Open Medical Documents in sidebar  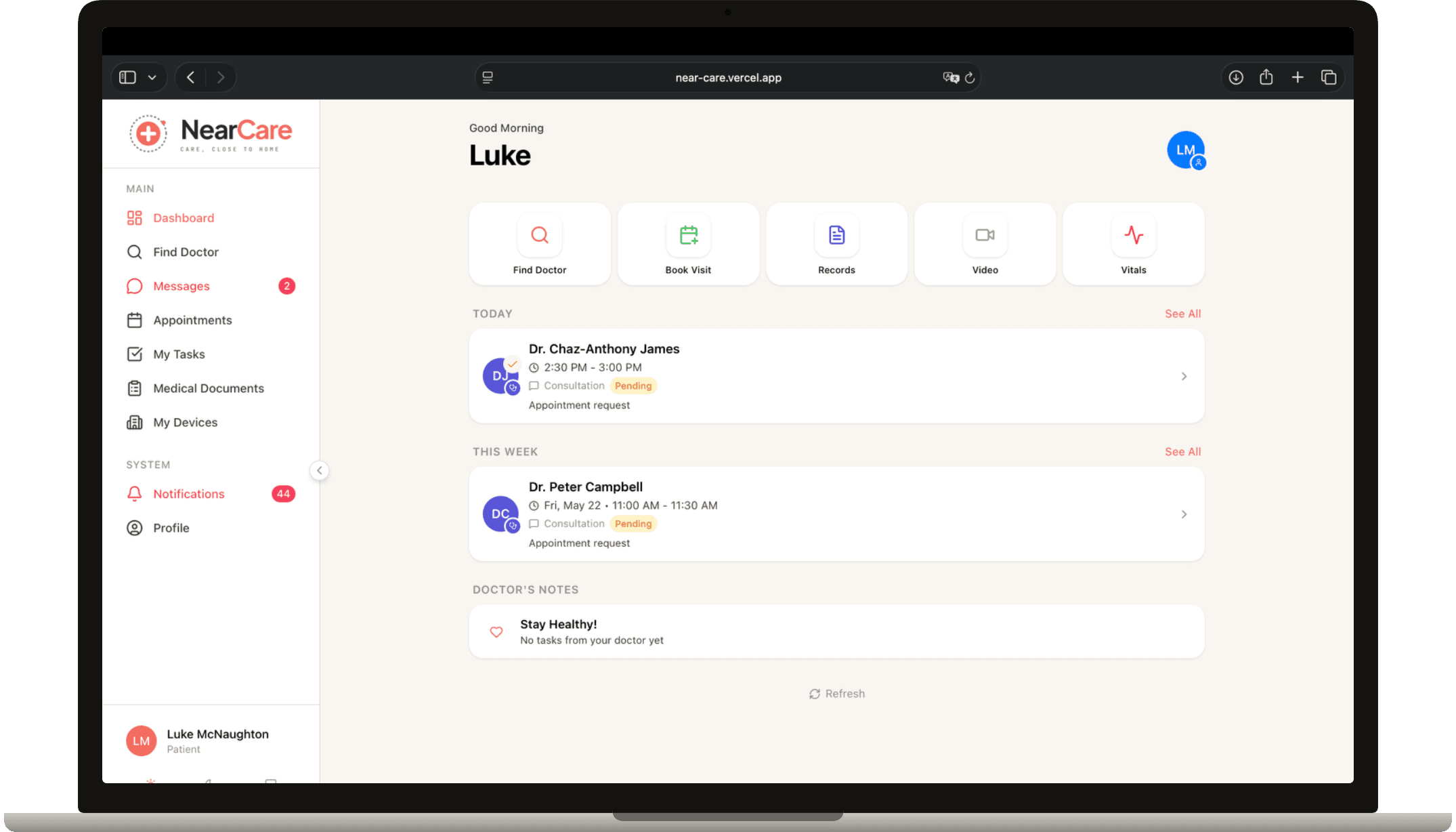point(211,388)
